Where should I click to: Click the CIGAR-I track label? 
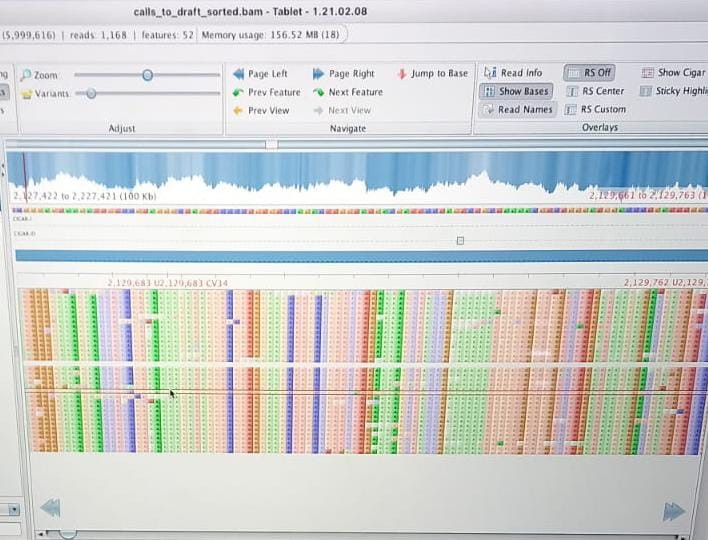tap(23, 219)
